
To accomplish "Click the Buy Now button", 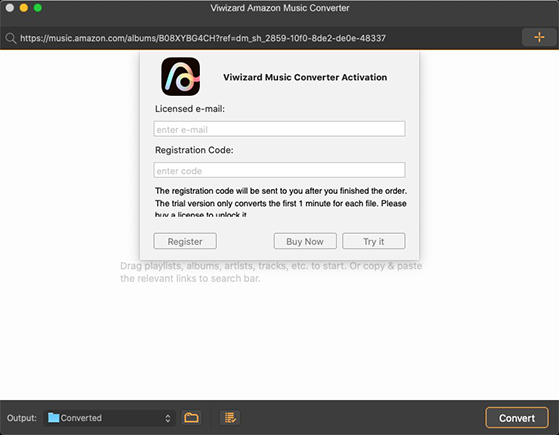I will (305, 241).
